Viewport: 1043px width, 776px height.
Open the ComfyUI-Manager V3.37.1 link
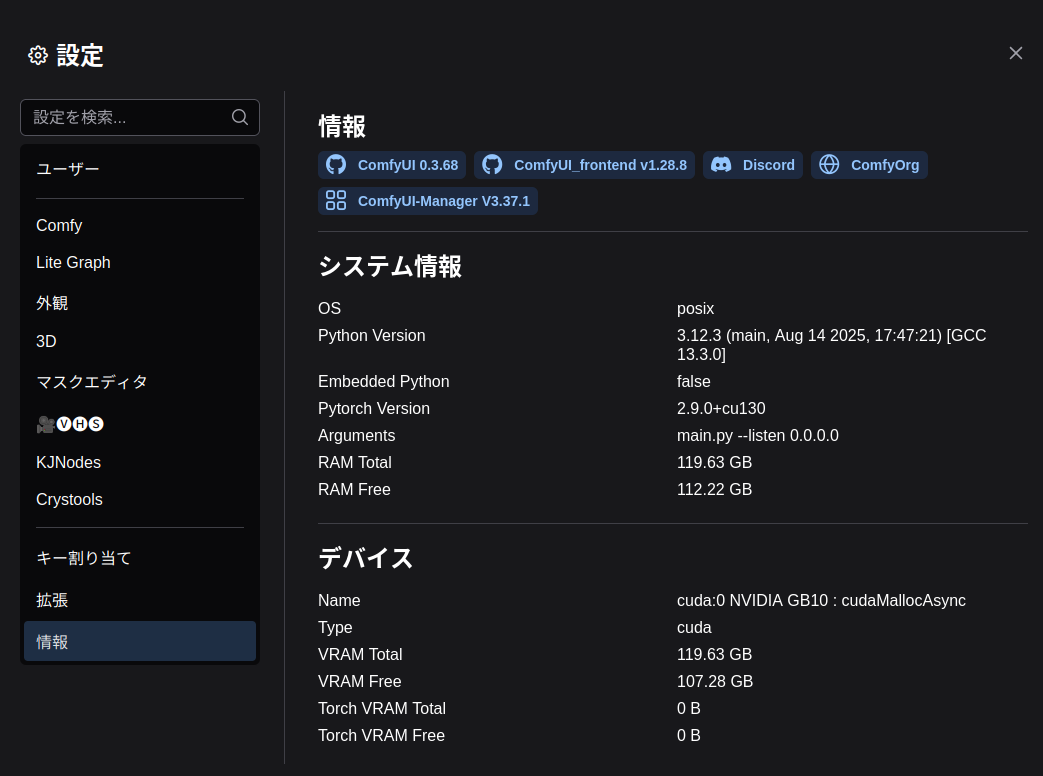(444, 200)
